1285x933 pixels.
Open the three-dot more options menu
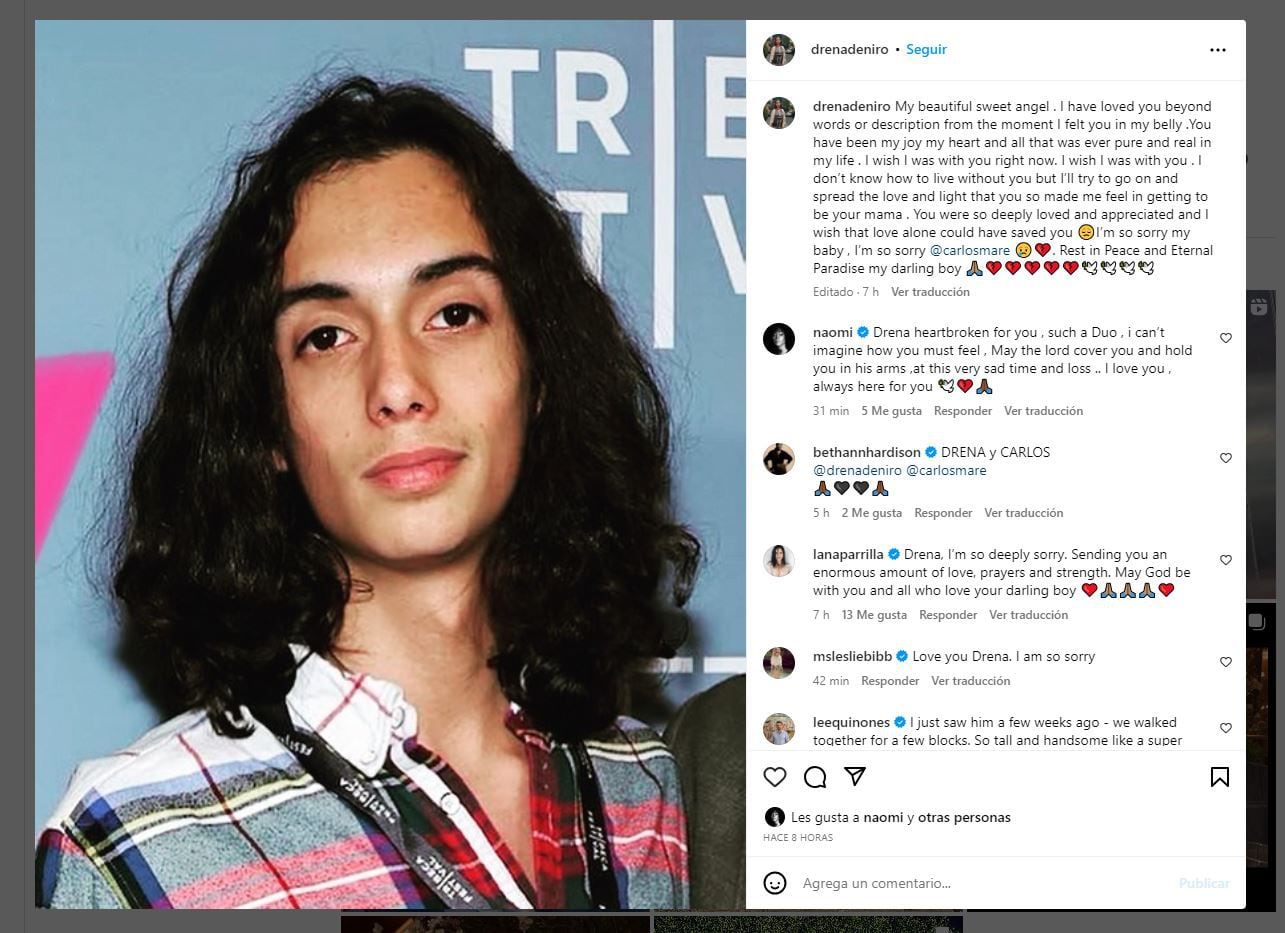pos(1217,49)
